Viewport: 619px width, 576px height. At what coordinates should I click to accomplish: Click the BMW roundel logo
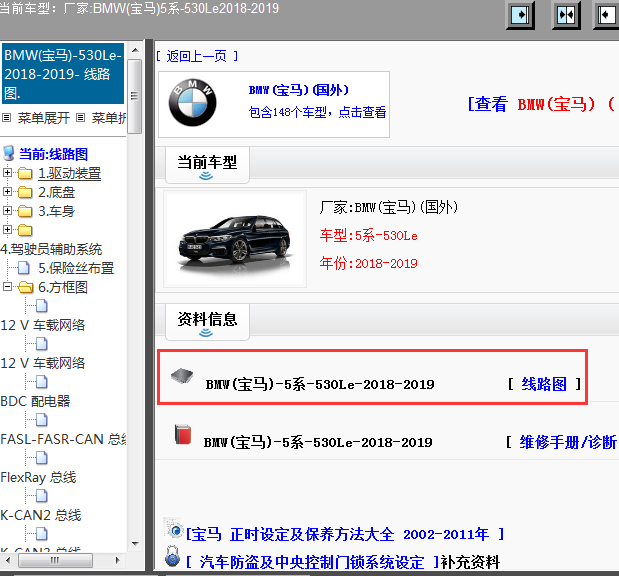pyautogui.click(x=192, y=103)
